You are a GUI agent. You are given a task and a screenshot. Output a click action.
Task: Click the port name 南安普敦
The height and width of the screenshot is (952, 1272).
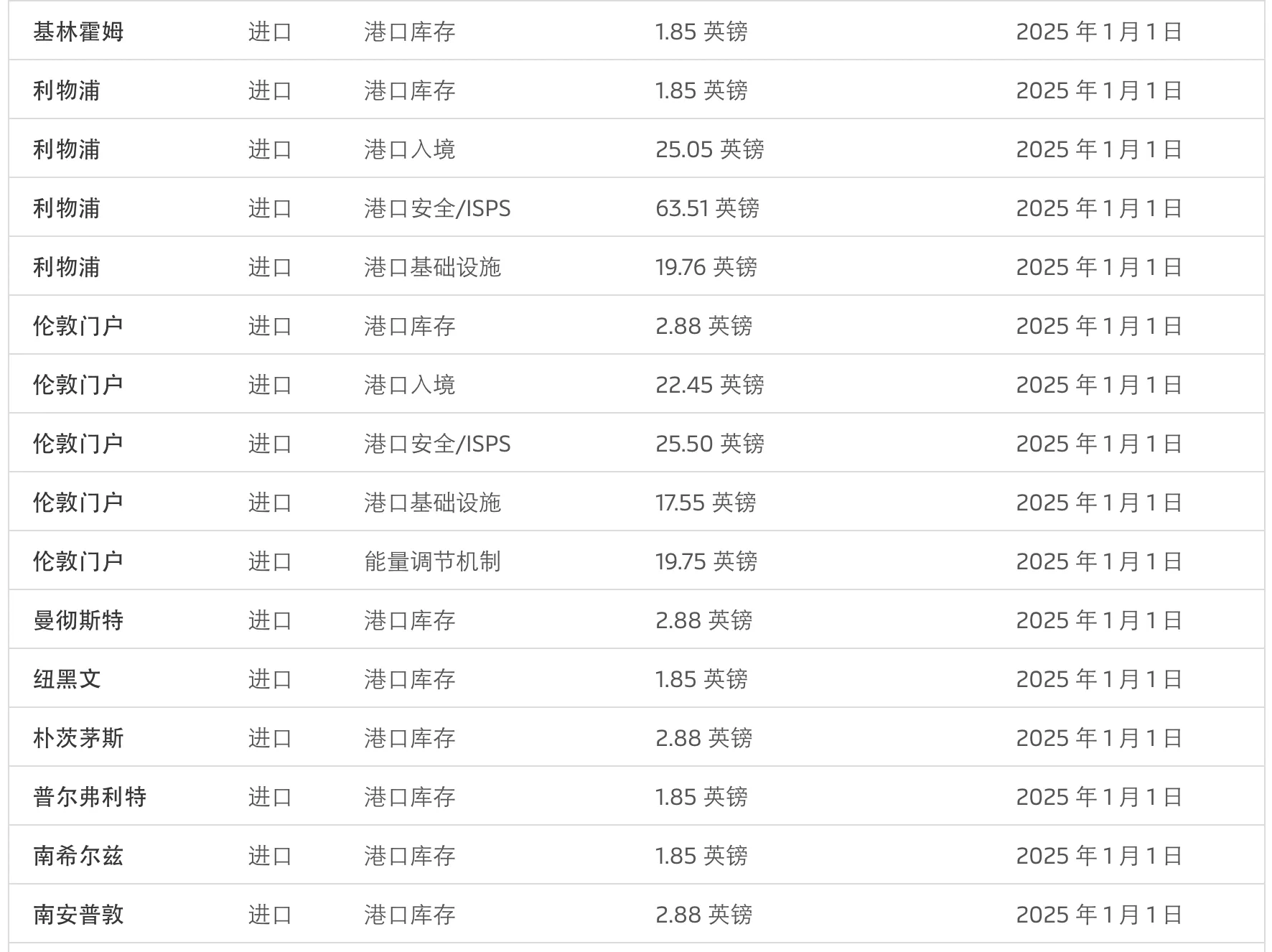[x=78, y=915]
